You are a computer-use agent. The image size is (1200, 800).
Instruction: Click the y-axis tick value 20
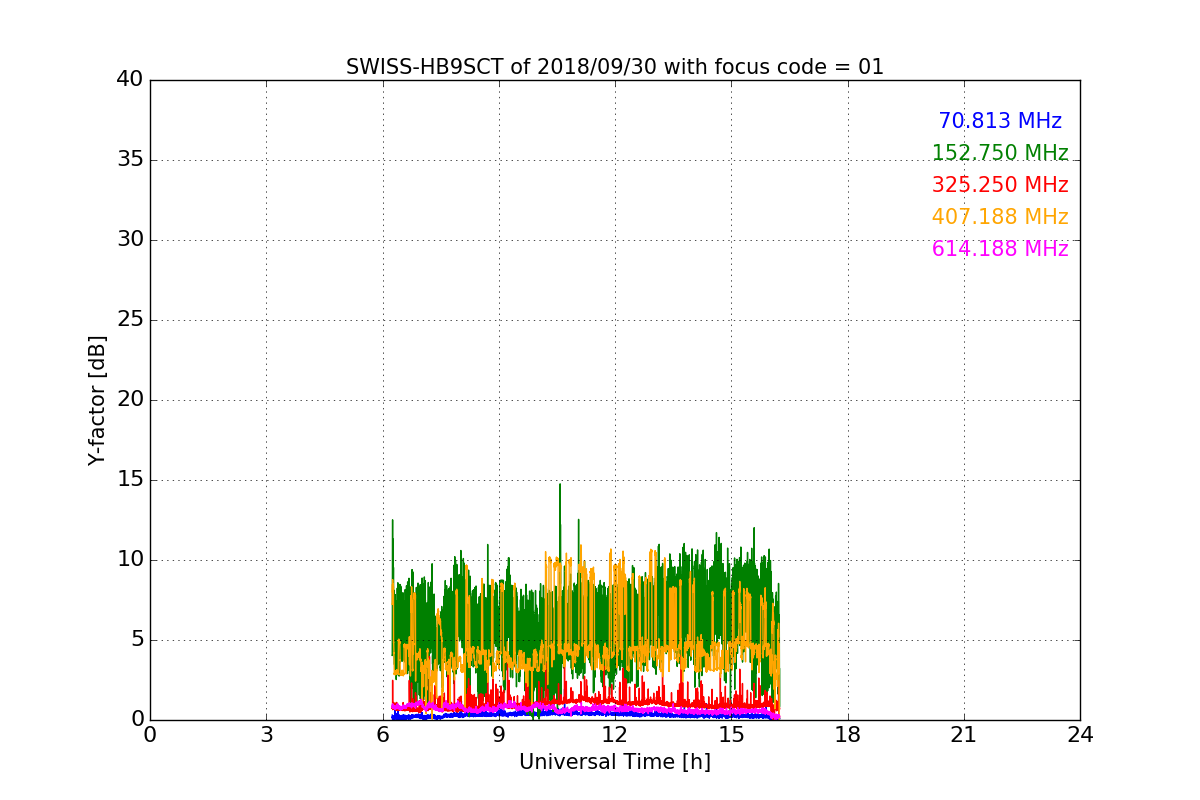pos(130,400)
